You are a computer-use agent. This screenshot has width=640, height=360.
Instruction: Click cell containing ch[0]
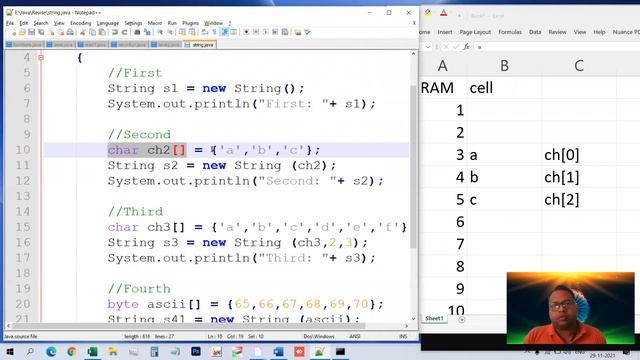[x=579, y=155]
